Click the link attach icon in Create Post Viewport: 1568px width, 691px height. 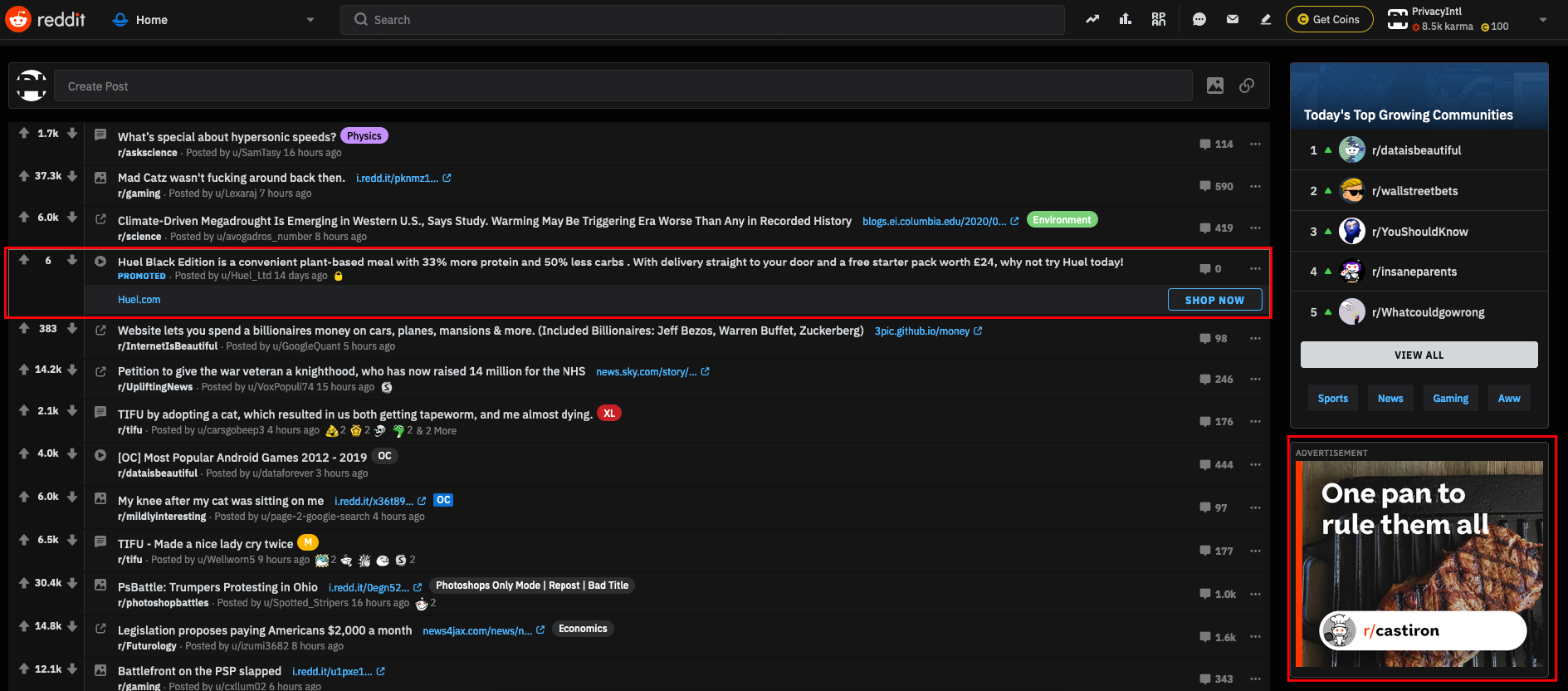(1247, 86)
